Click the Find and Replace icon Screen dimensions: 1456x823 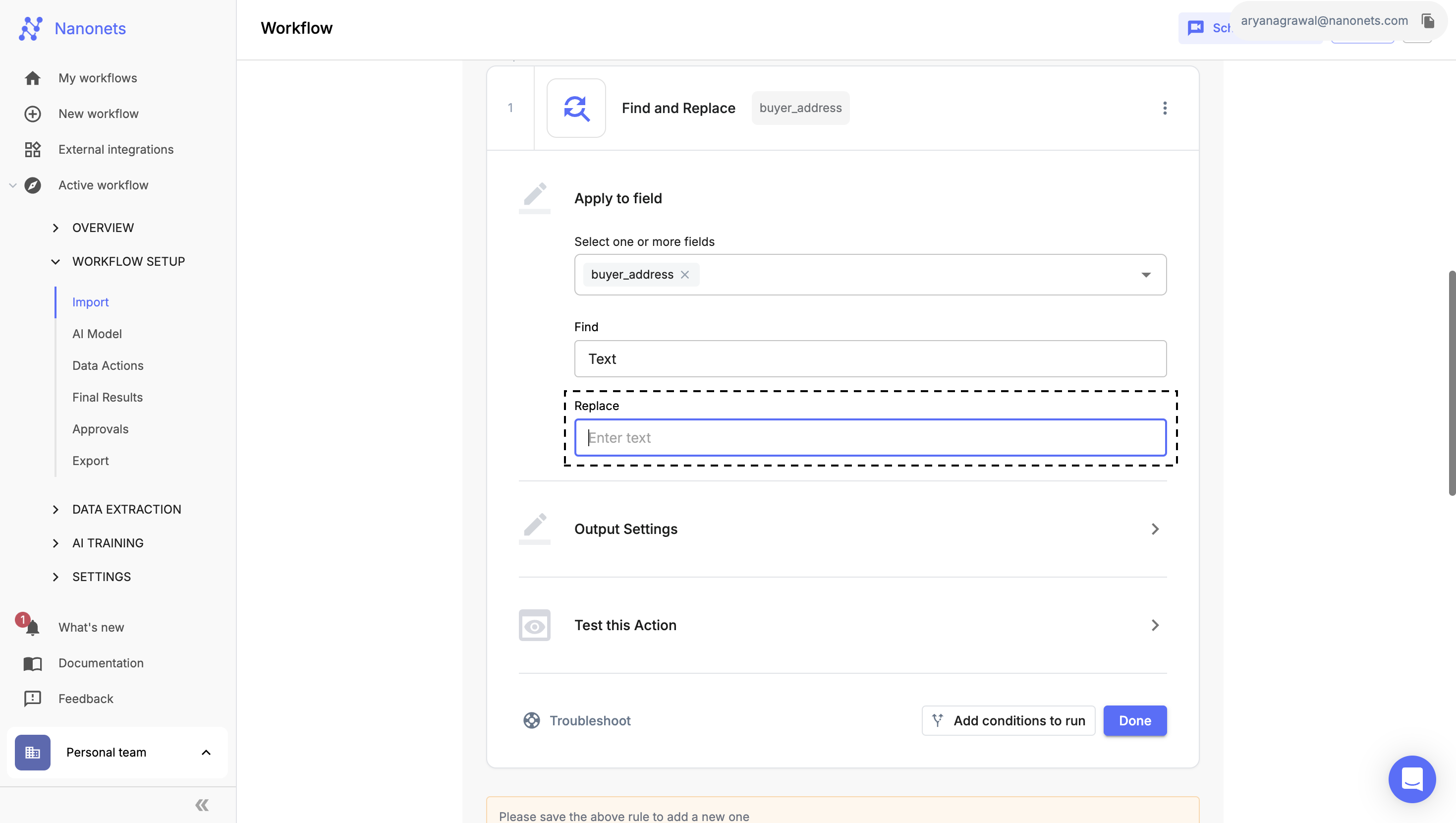click(577, 108)
